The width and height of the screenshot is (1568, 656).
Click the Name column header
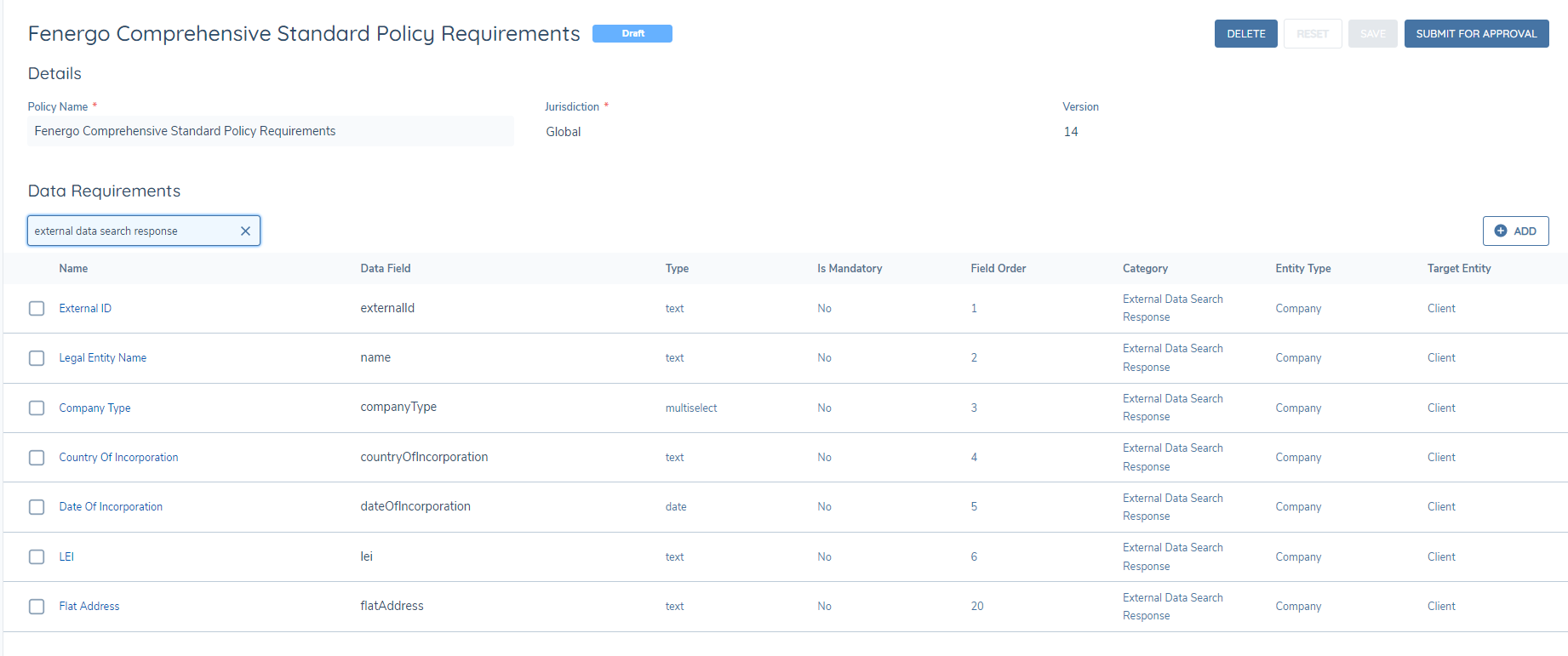tap(73, 268)
